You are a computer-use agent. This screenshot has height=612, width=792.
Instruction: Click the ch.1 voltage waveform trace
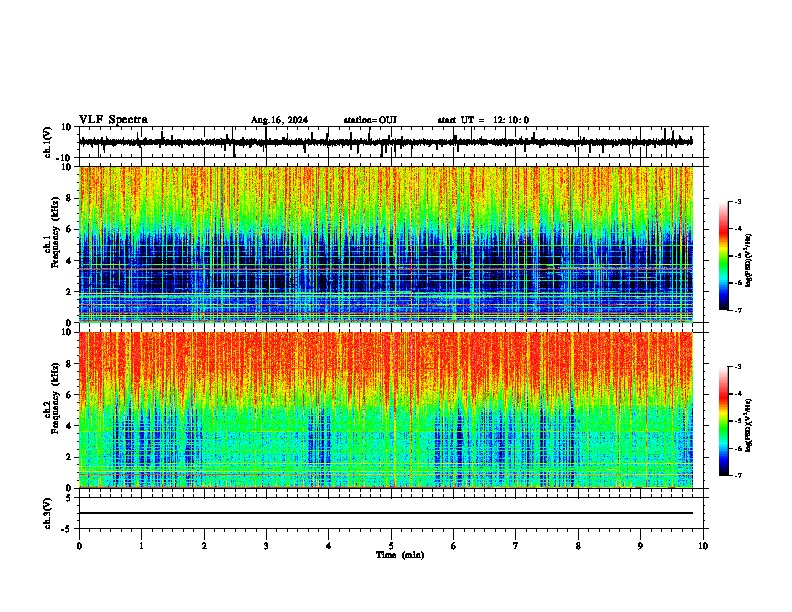386,142
